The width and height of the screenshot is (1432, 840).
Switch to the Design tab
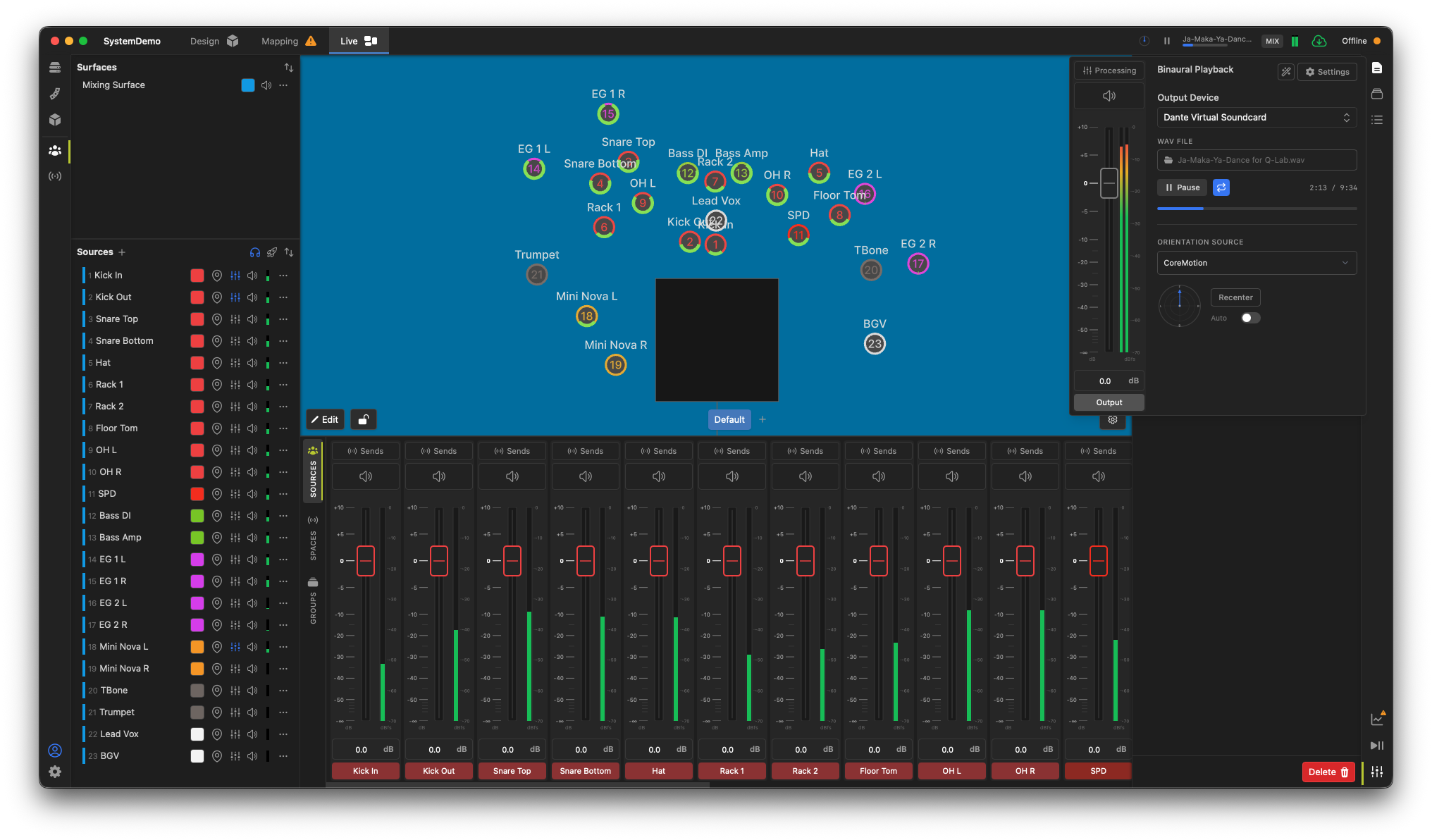(x=214, y=42)
